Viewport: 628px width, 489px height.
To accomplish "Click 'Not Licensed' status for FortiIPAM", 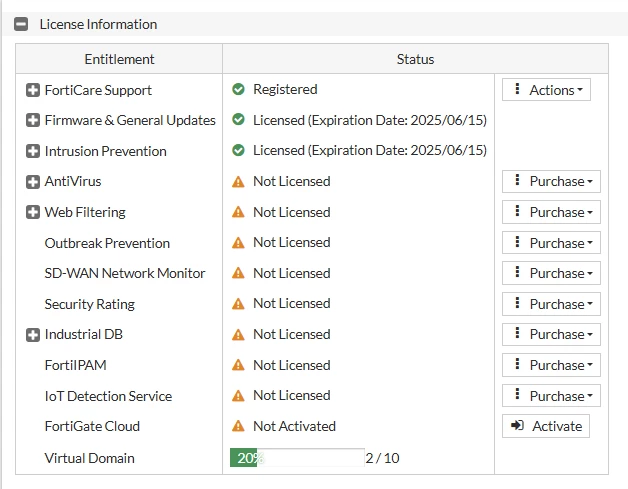I will (292, 365).
